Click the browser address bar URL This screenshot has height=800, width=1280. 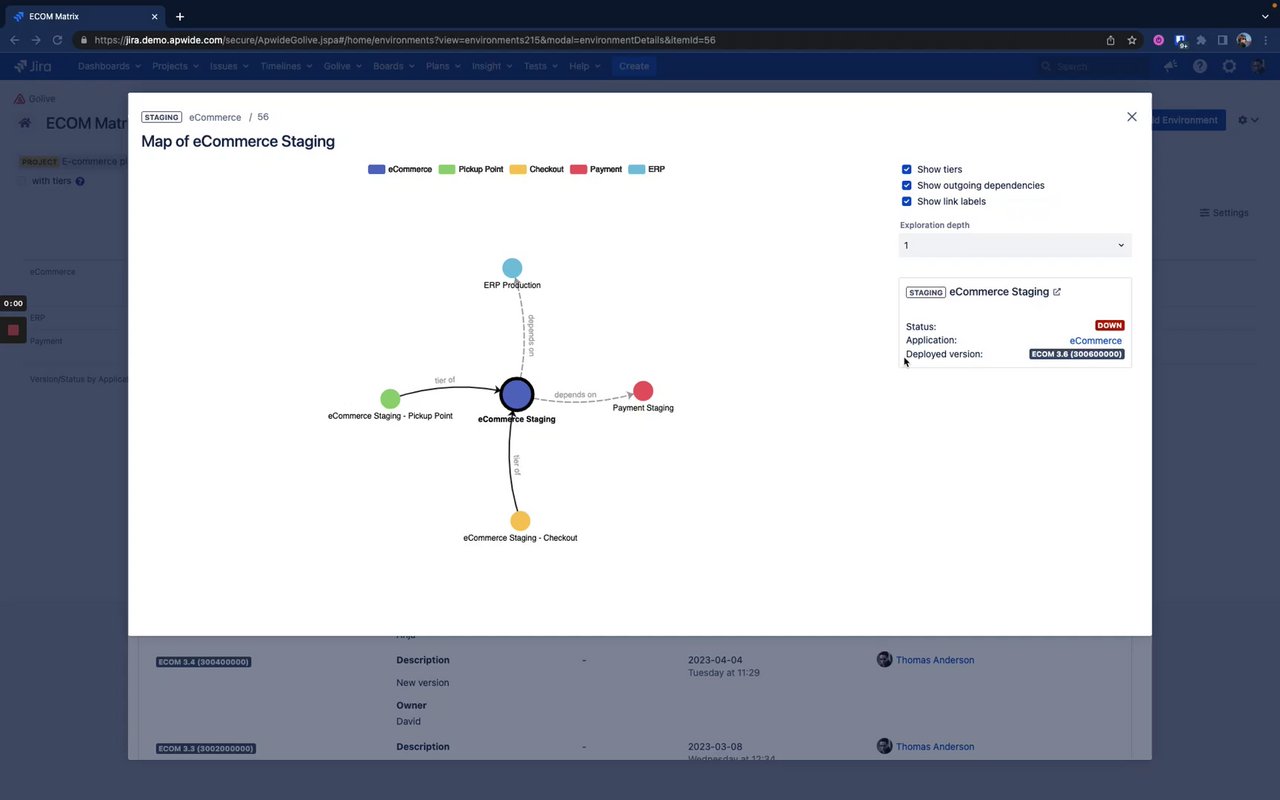click(x=405, y=40)
